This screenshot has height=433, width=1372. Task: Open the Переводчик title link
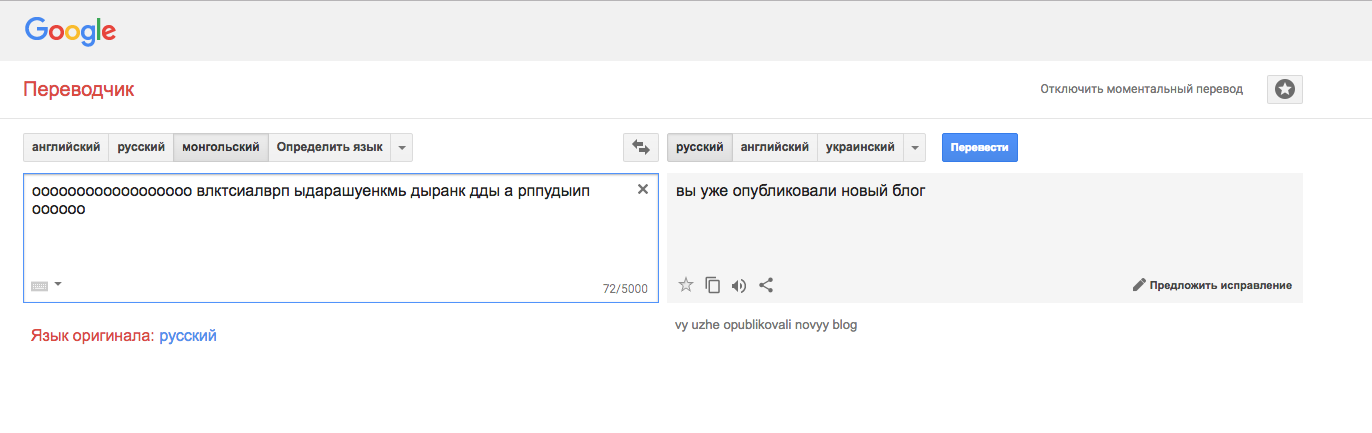[x=78, y=89]
